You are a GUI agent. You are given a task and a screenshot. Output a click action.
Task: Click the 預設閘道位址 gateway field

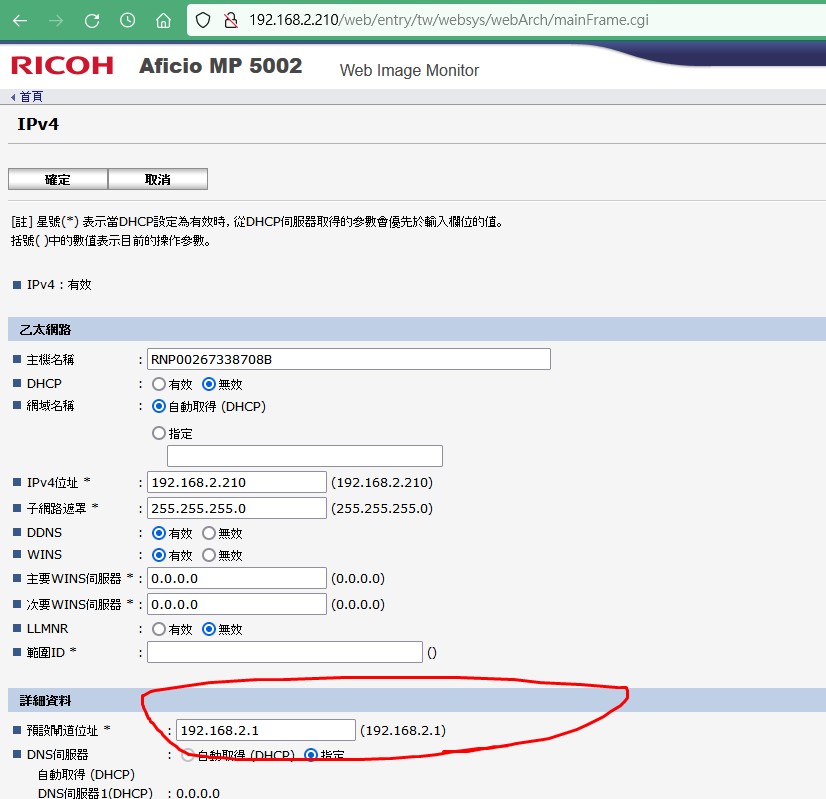(x=266, y=730)
